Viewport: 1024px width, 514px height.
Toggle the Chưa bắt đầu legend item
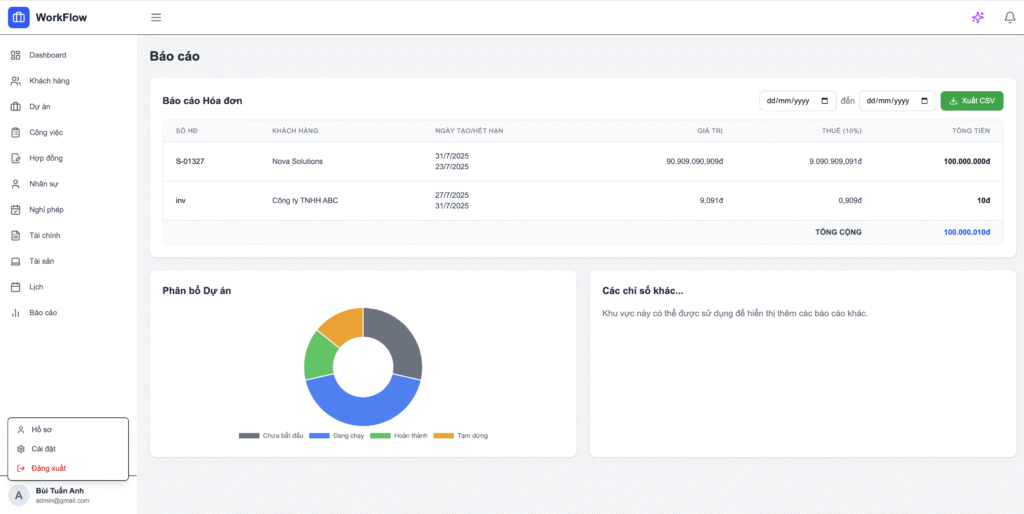[x=271, y=436]
